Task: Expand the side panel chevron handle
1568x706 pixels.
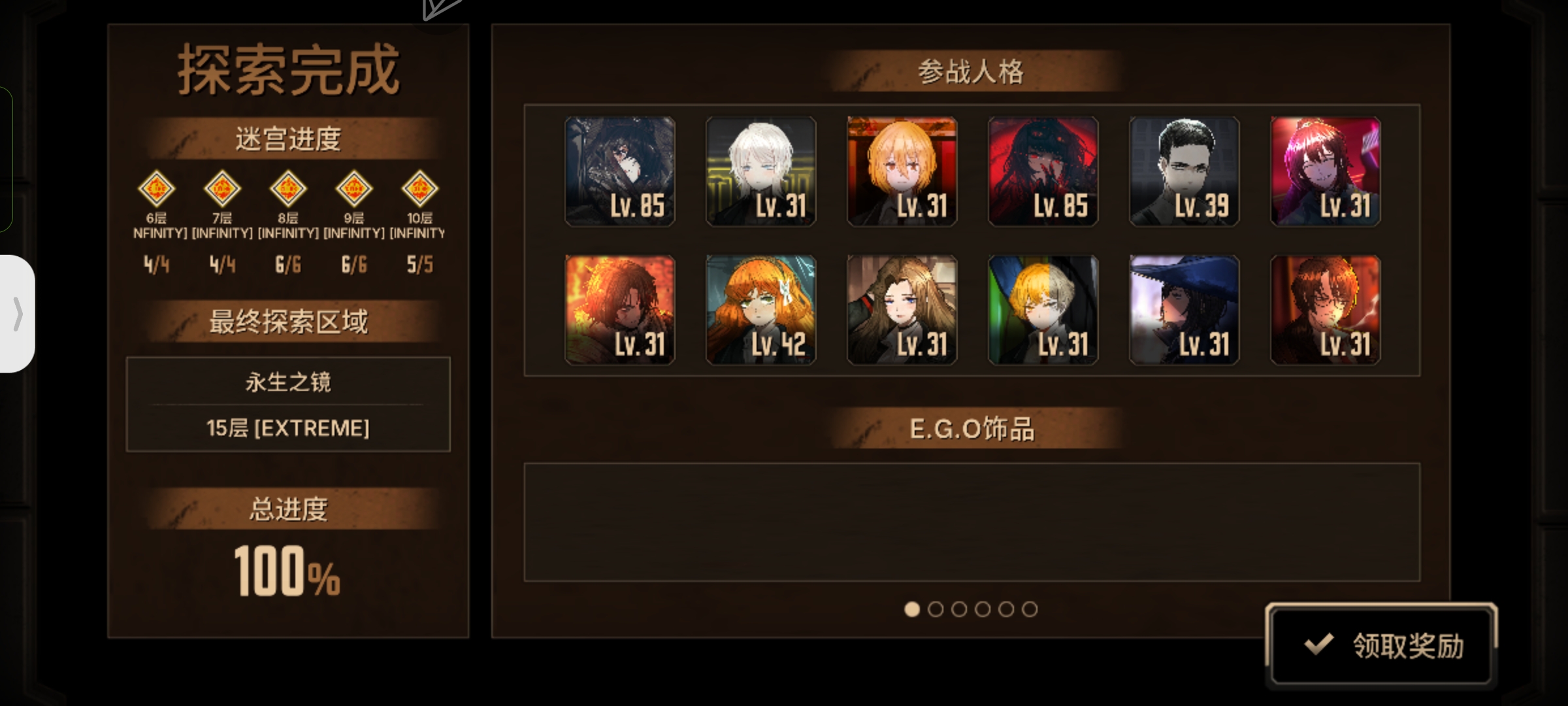Action: pyautogui.click(x=16, y=314)
